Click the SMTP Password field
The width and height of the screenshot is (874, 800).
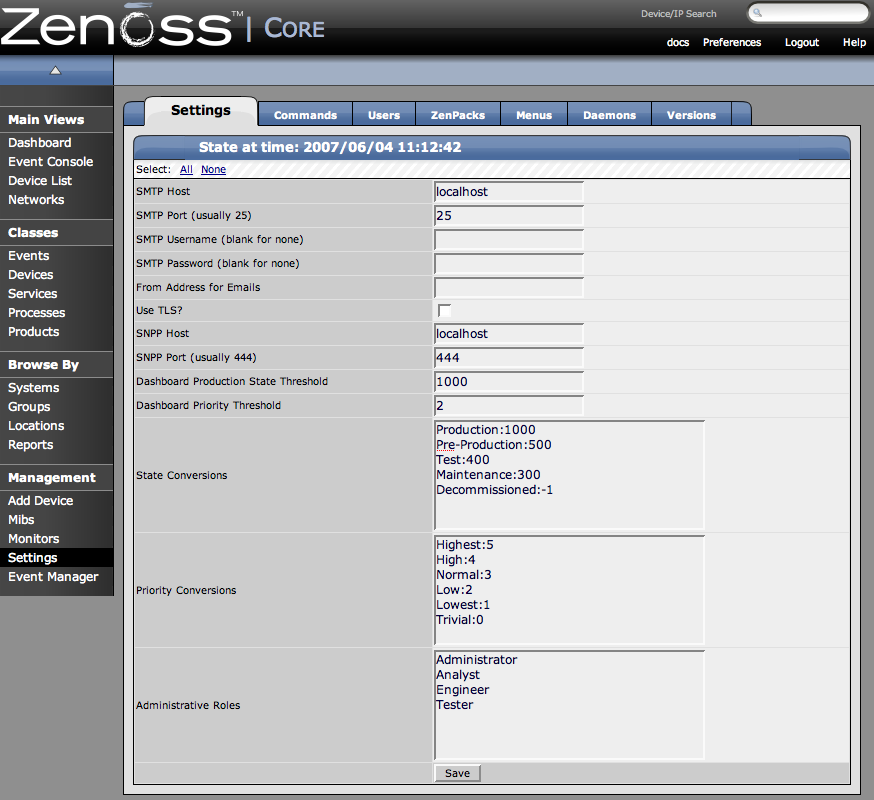click(509, 264)
